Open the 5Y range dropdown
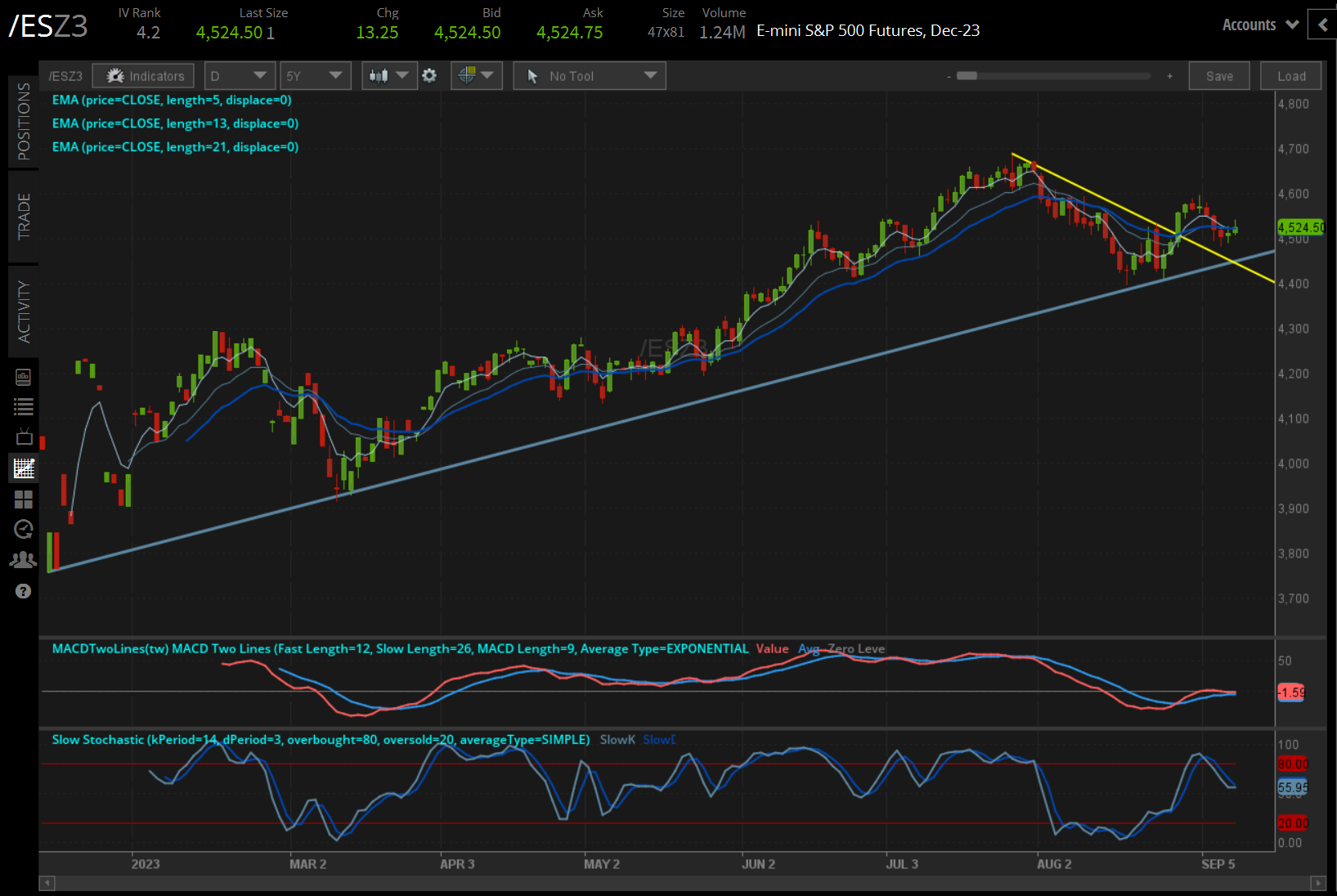This screenshot has width=1337, height=896. click(315, 76)
